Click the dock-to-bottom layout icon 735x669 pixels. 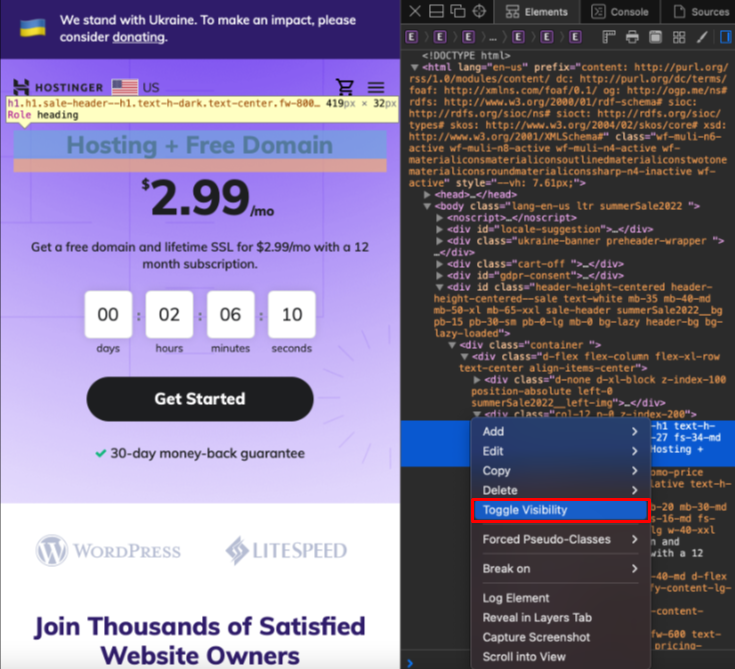pyautogui.click(x=435, y=11)
